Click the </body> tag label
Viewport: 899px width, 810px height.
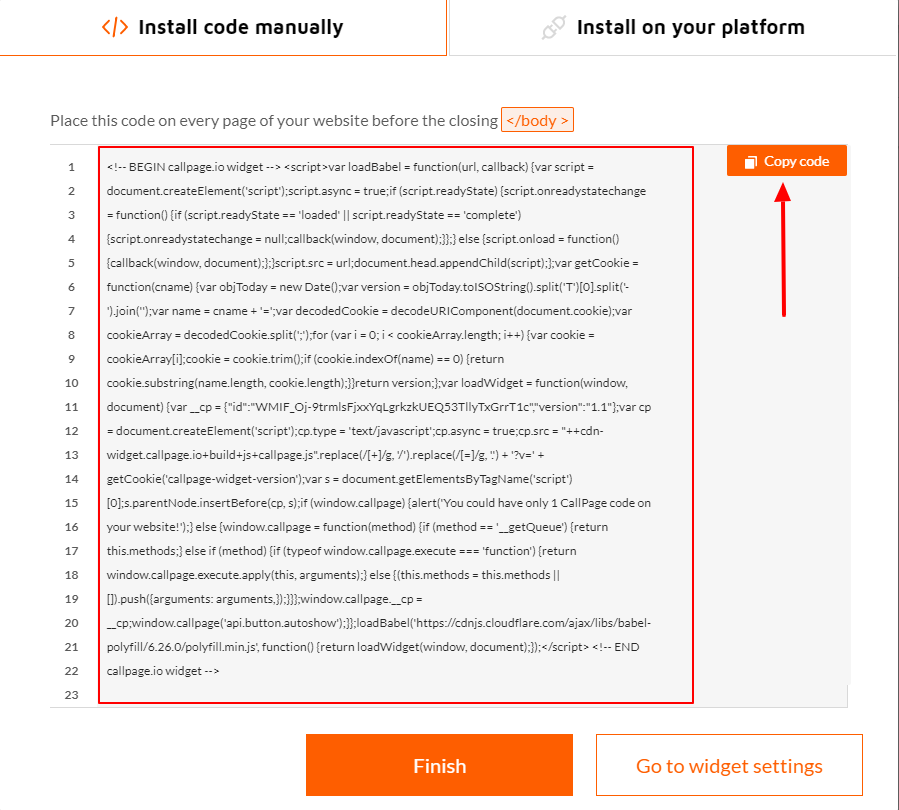tap(537, 121)
